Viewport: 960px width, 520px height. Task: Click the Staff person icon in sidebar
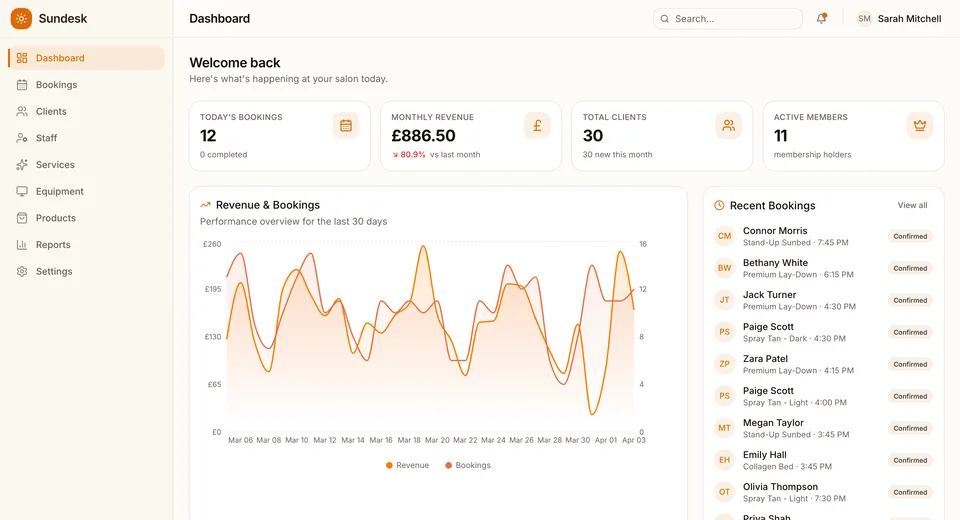tap(22, 138)
